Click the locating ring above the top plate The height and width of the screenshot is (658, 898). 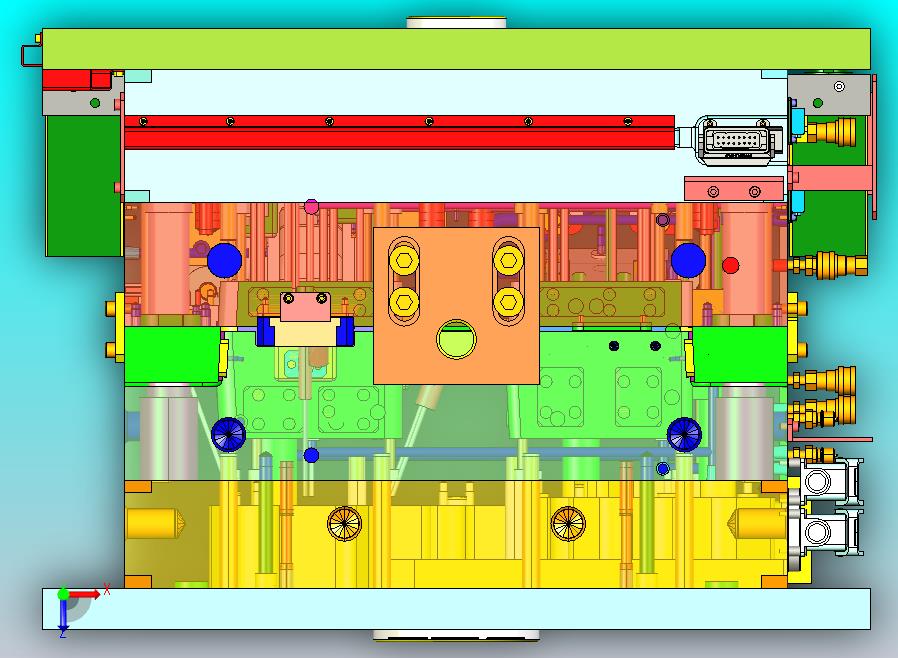tap(456, 22)
